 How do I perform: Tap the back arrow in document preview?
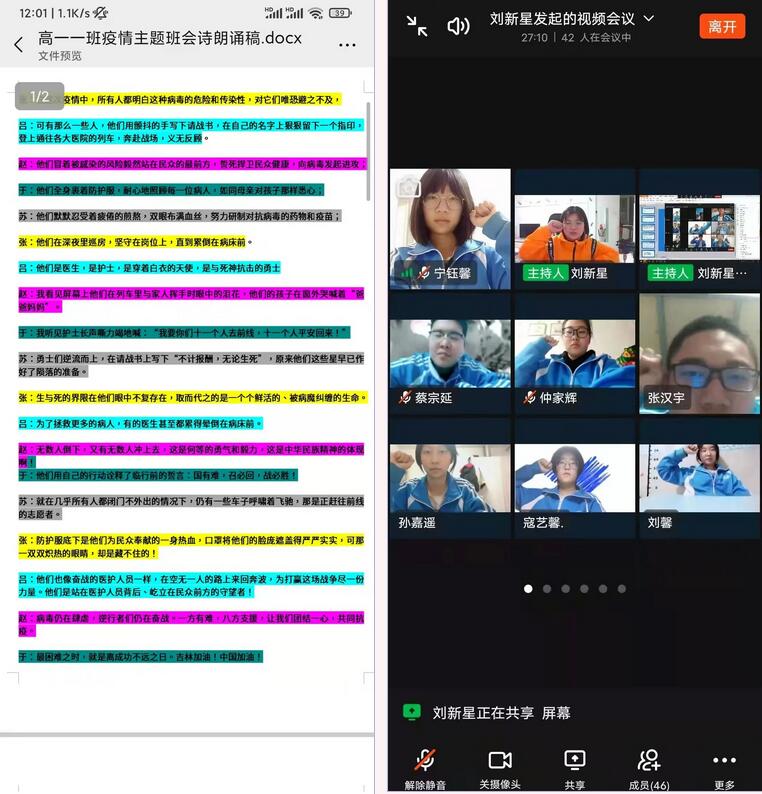tap(18, 45)
